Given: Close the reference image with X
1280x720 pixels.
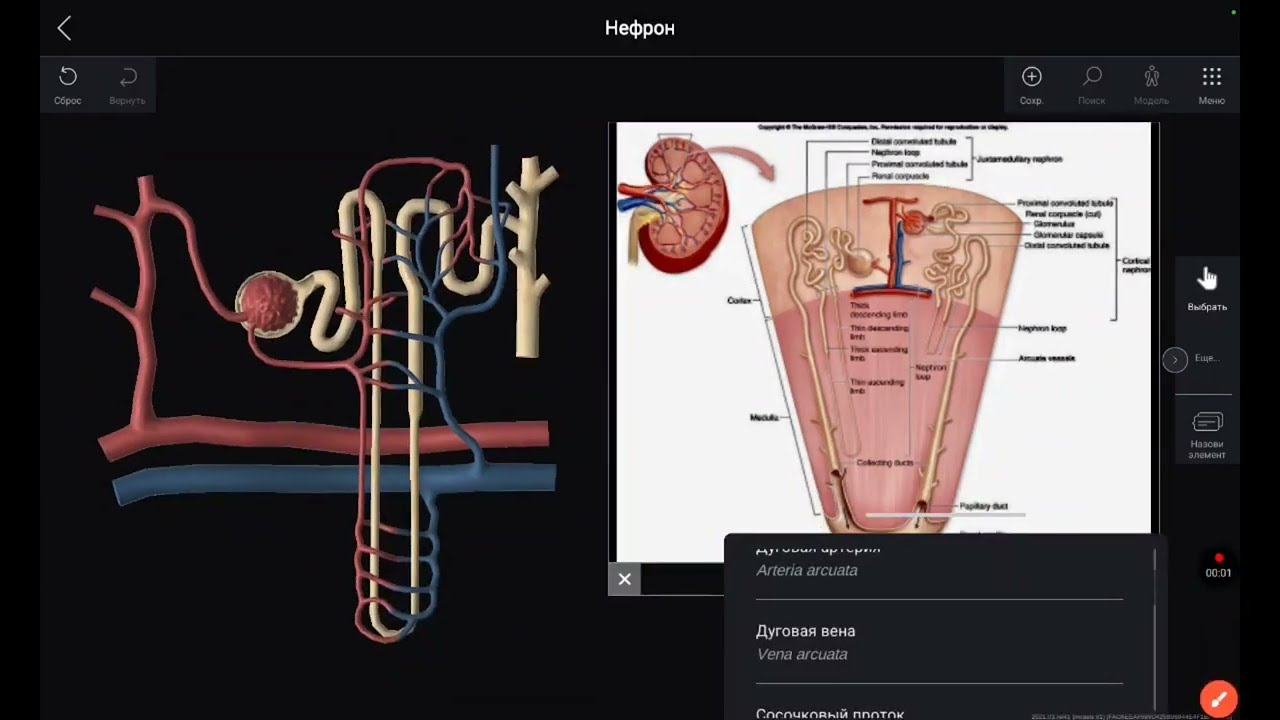Looking at the screenshot, I should pyautogui.click(x=624, y=579).
